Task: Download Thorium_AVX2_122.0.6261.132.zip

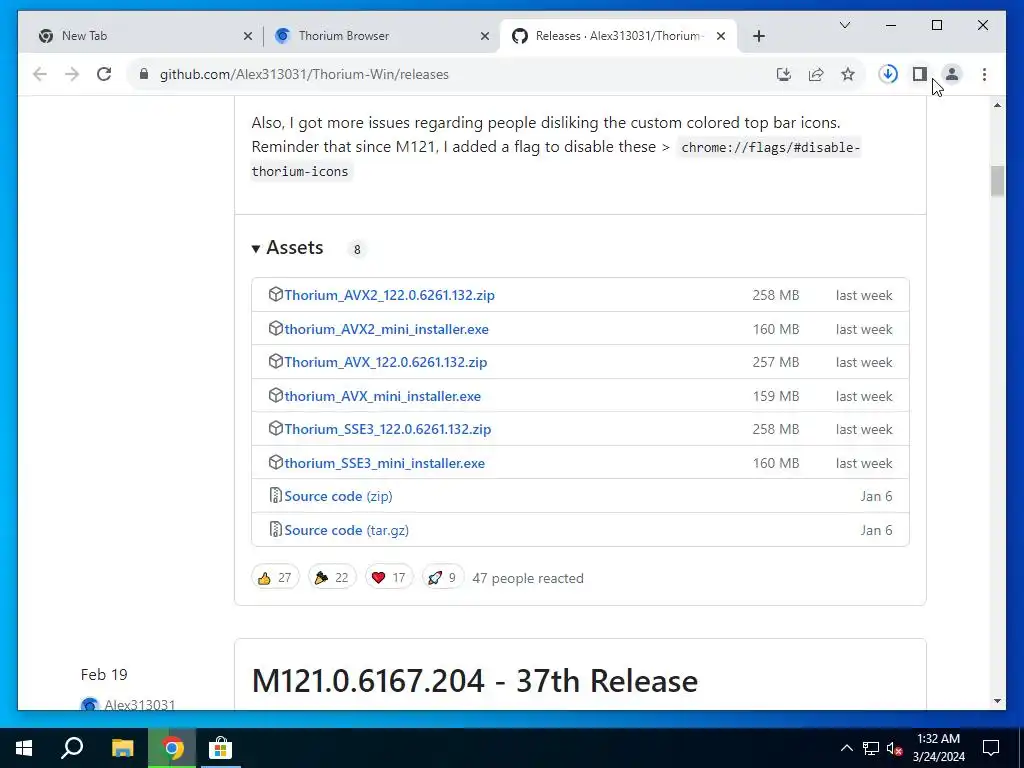Action: 389,295
